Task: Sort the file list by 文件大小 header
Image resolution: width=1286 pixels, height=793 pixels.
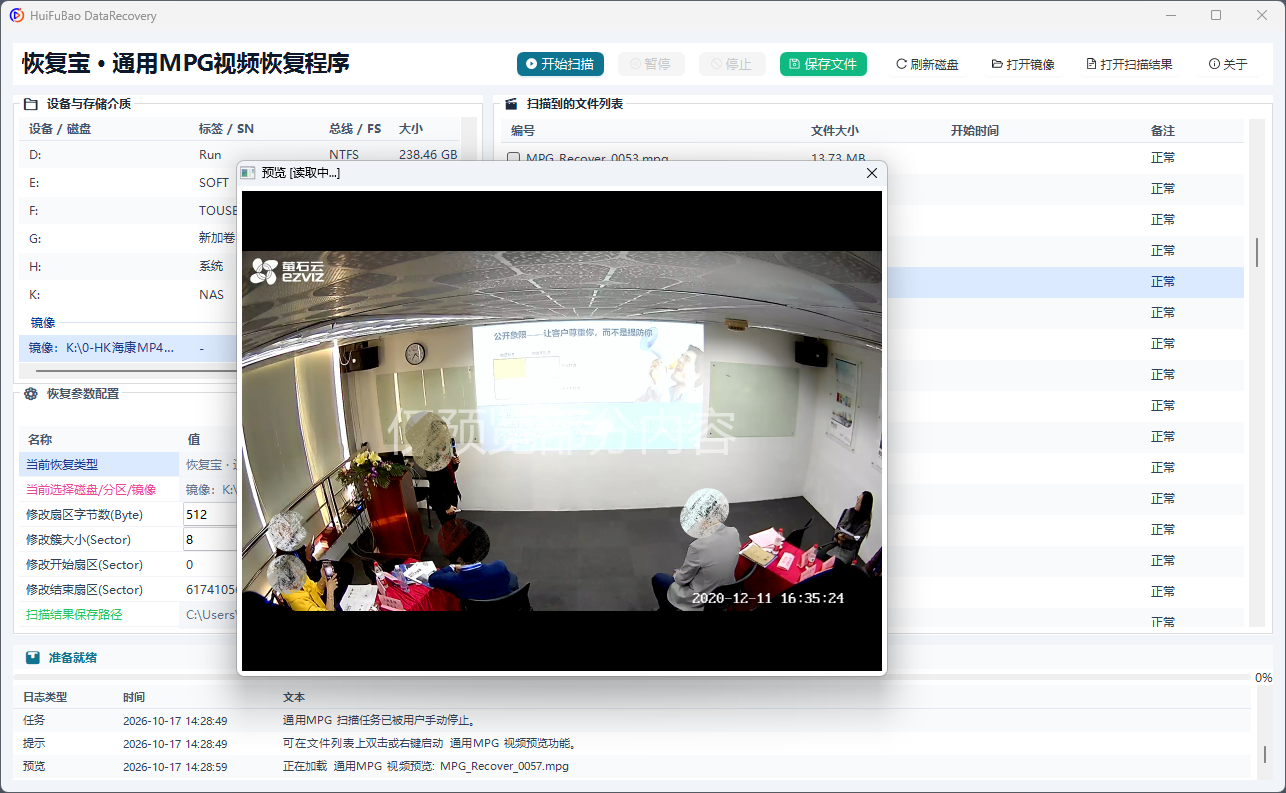Action: 835,131
